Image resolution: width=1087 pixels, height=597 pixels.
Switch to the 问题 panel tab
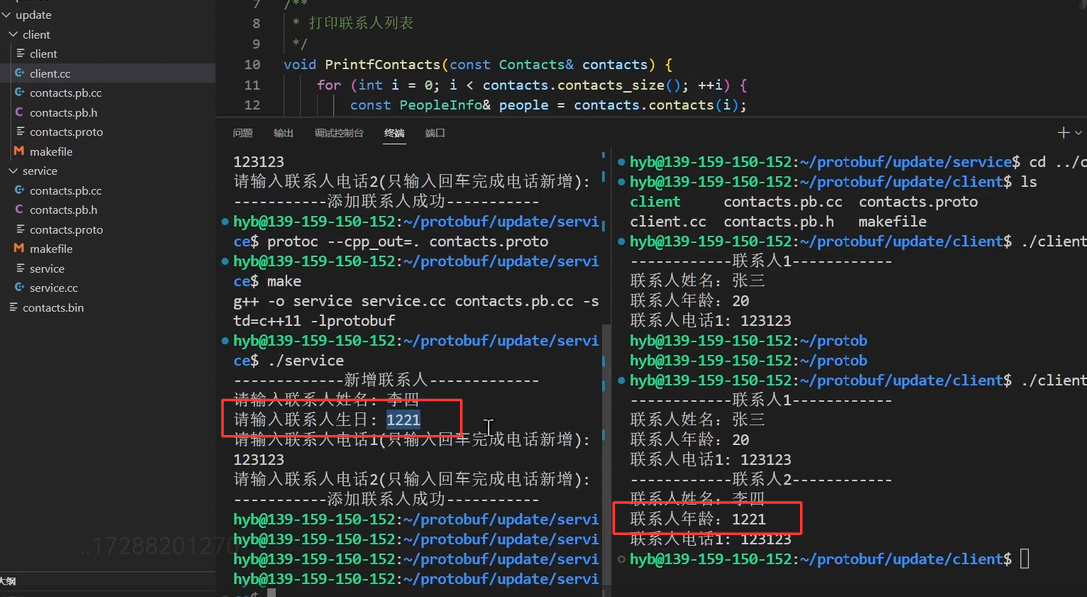coord(243,133)
